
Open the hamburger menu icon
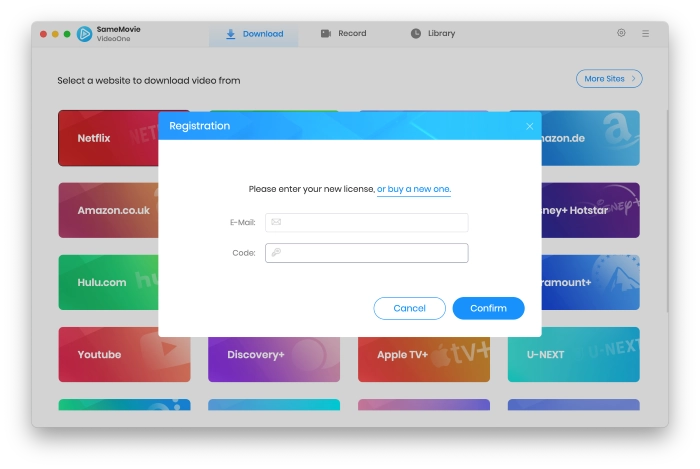click(646, 33)
